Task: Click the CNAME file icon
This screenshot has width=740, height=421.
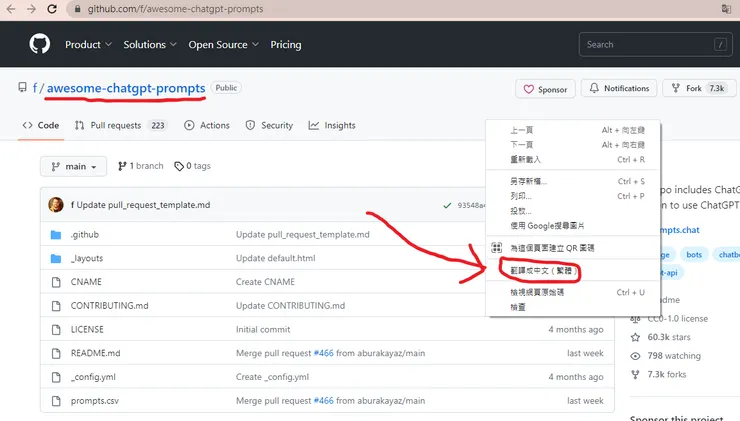Action: coord(56,282)
